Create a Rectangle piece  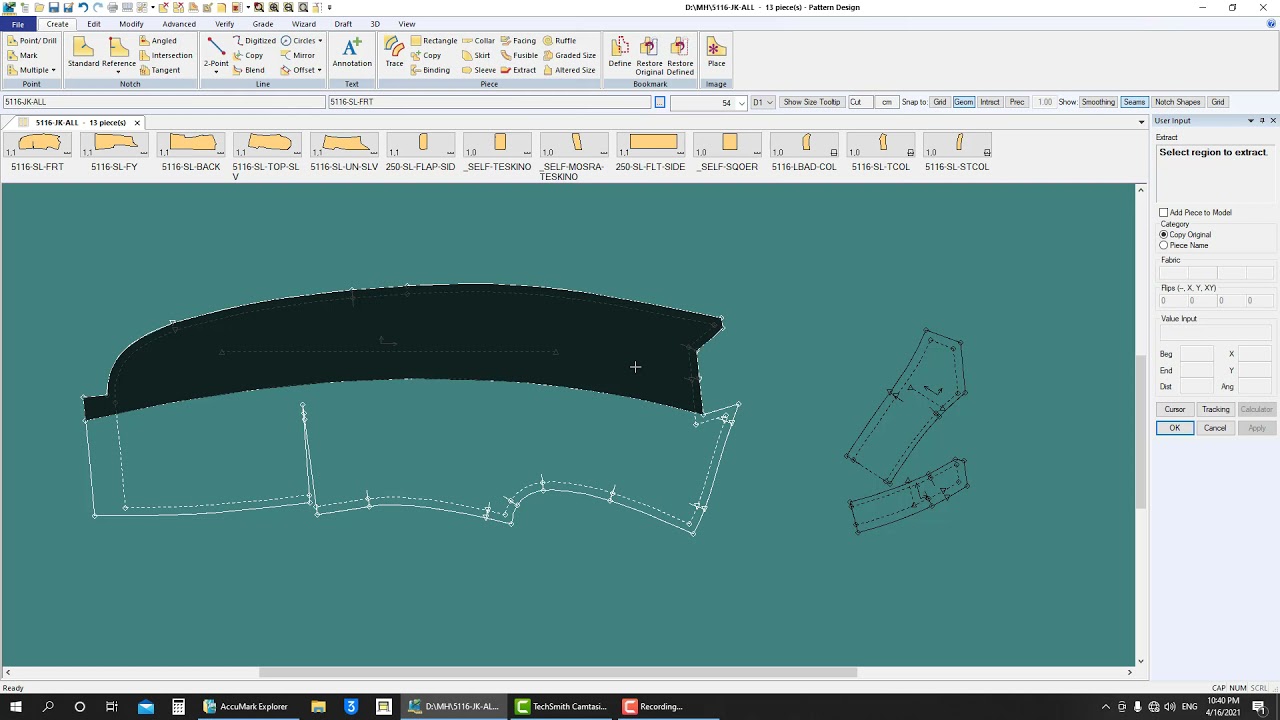click(x=434, y=41)
